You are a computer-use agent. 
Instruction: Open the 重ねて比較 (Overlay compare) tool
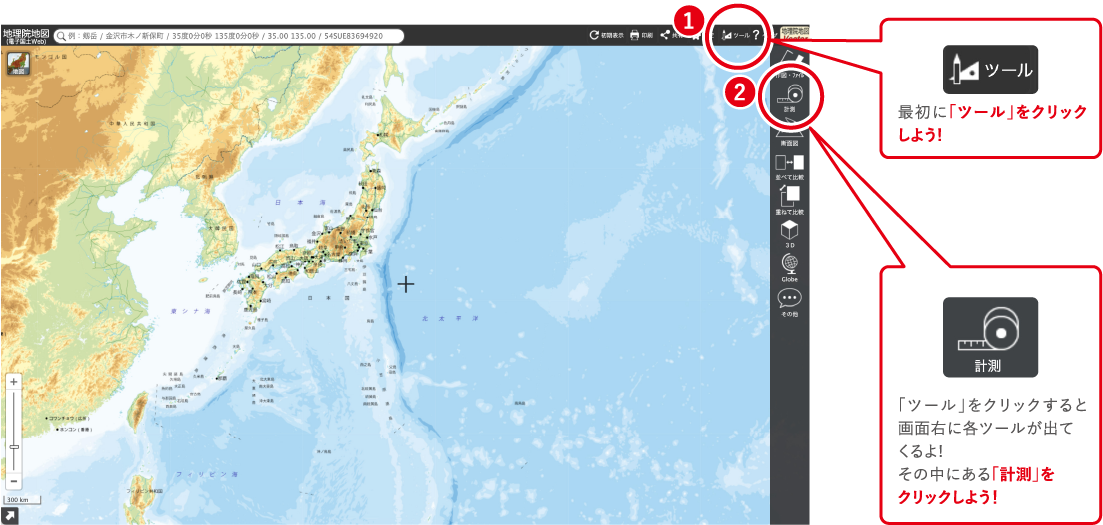[789, 201]
